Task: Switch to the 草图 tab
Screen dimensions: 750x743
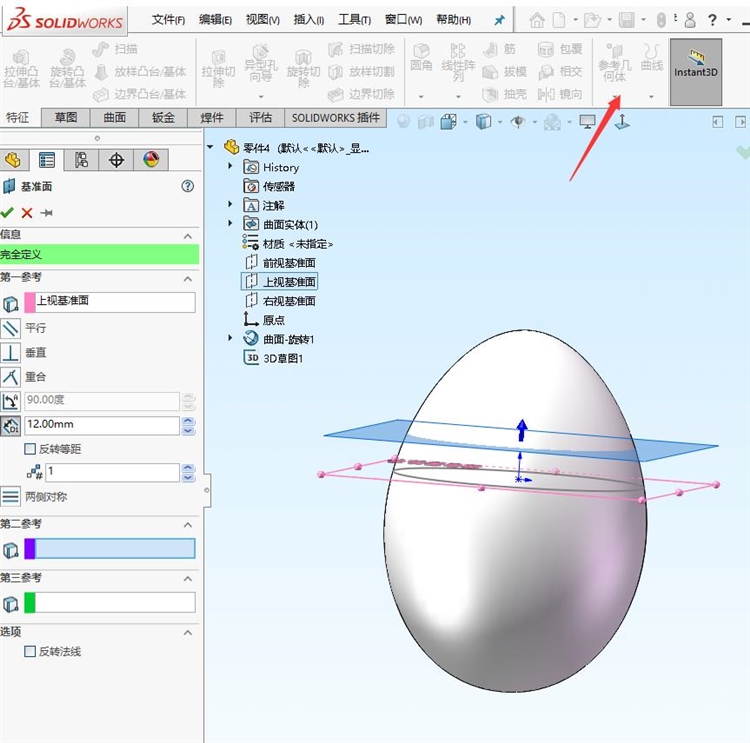Action: [66, 118]
